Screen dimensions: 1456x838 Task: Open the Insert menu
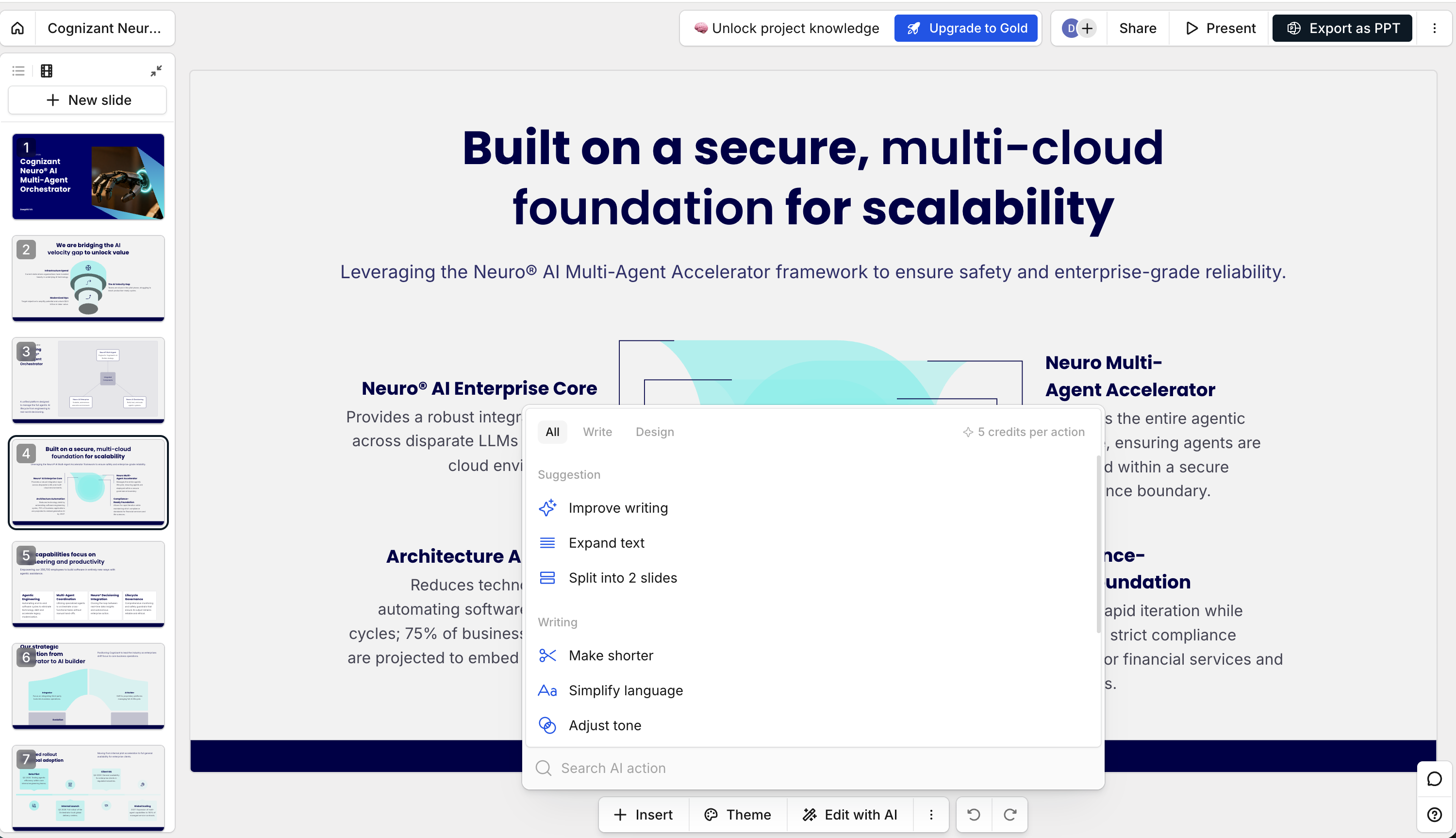(x=643, y=814)
